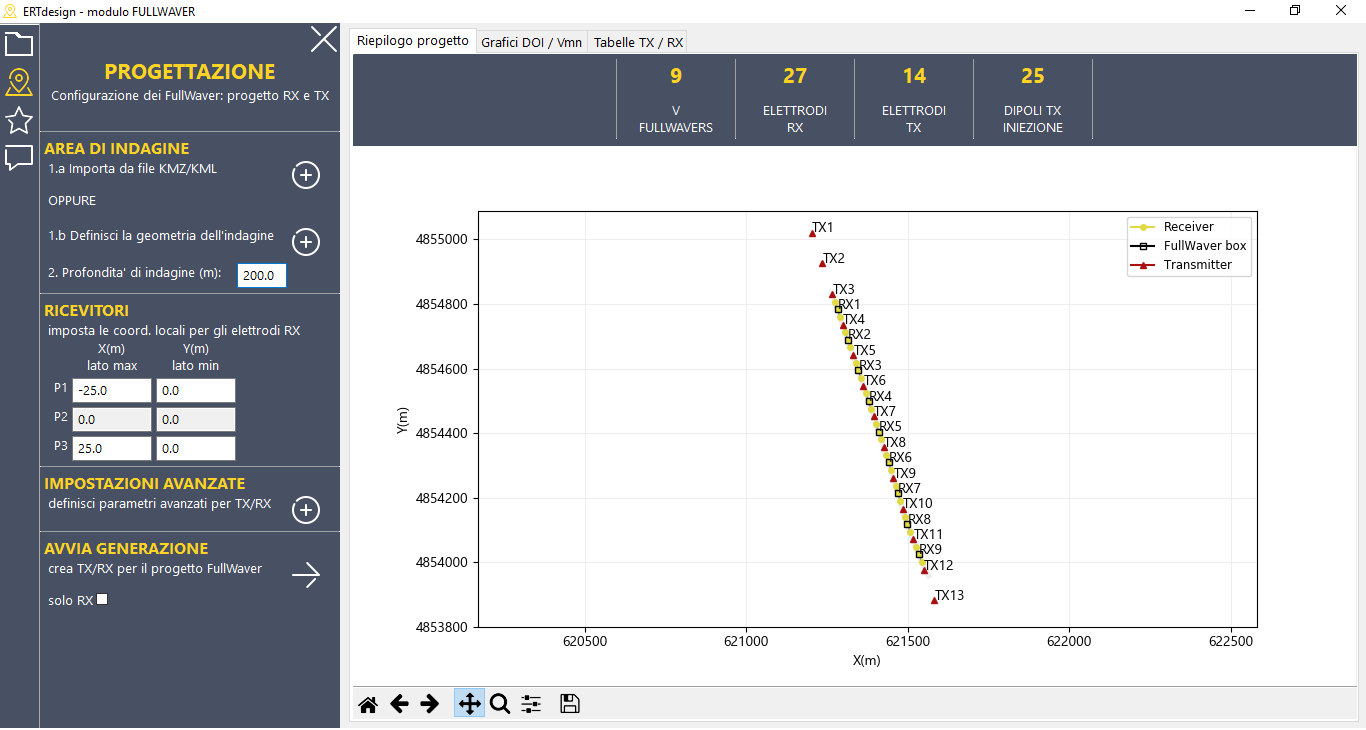Toggle the pan/move plot tool
Viewport: 1366px width, 730px height.
click(469, 704)
